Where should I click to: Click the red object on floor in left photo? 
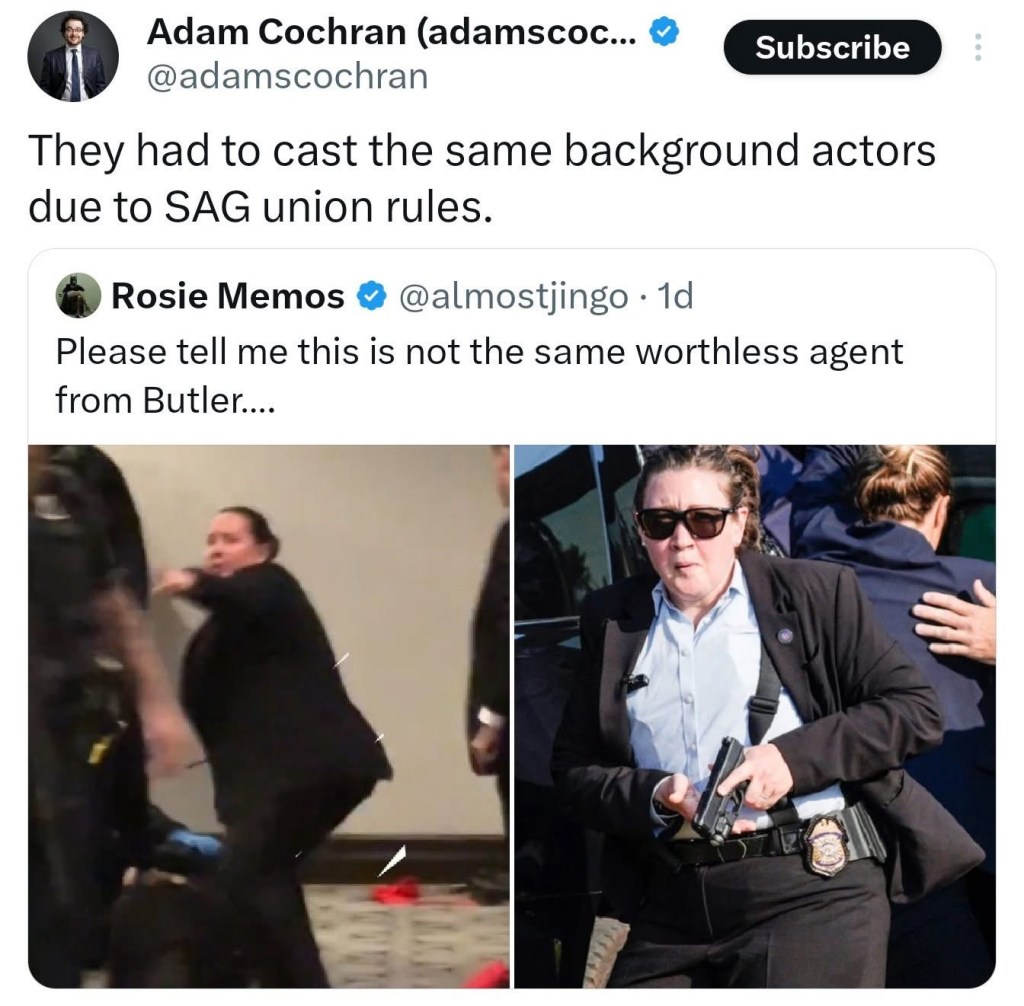[x=396, y=890]
